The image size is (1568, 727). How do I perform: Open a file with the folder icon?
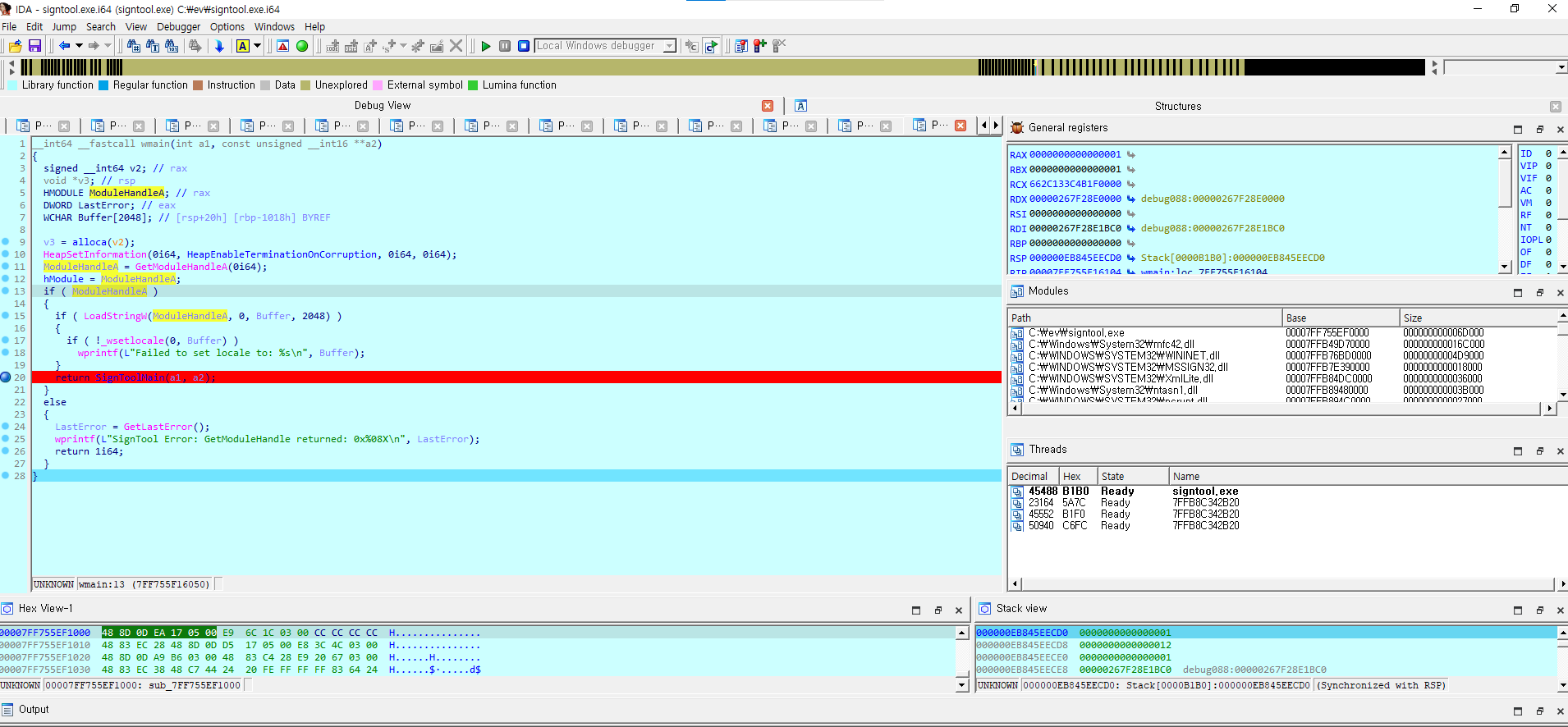click(x=15, y=46)
